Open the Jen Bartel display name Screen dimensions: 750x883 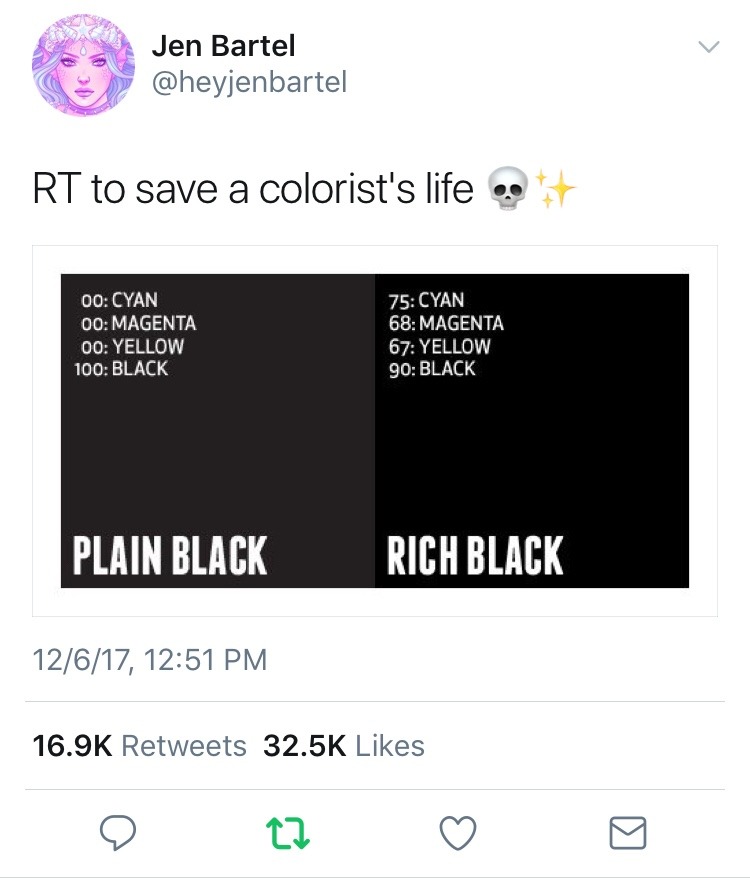pyautogui.click(x=223, y=45)
